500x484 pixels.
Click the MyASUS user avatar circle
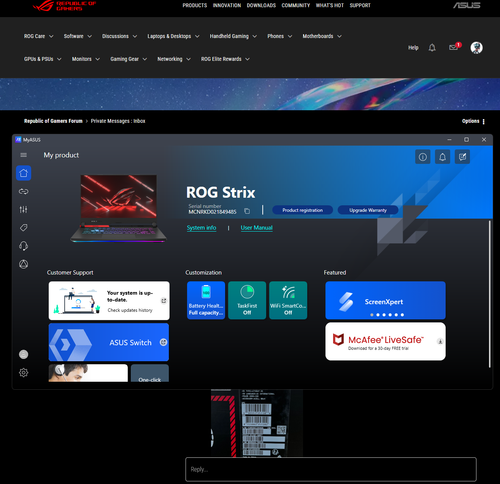tap(23, 354)
